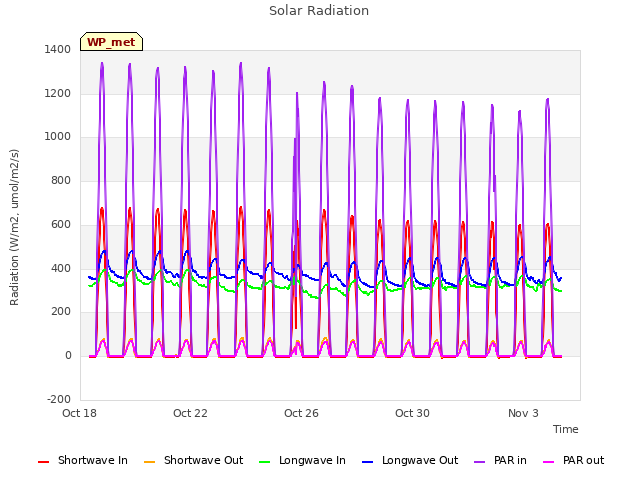Click the Time axis title
The height and width of the screenshot is (480, 640).
tap(566, 429)
